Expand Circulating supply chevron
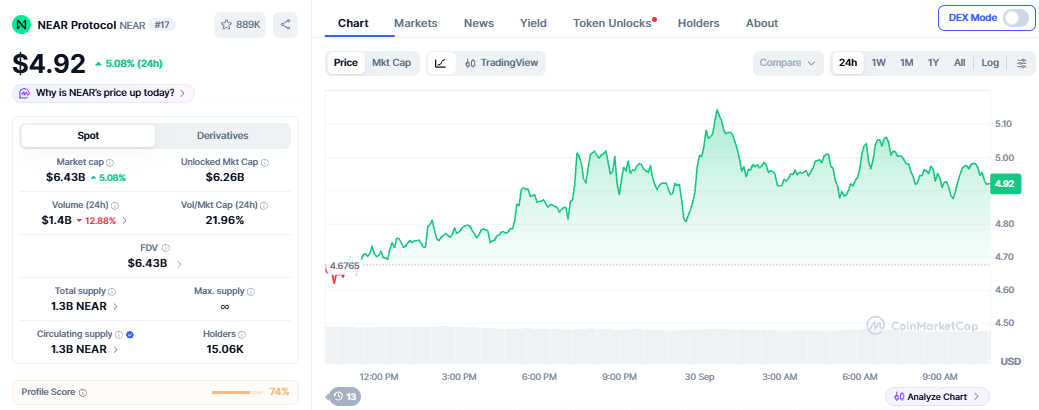This screenshot has width=1039, height=410. click(x=116, y=350)
